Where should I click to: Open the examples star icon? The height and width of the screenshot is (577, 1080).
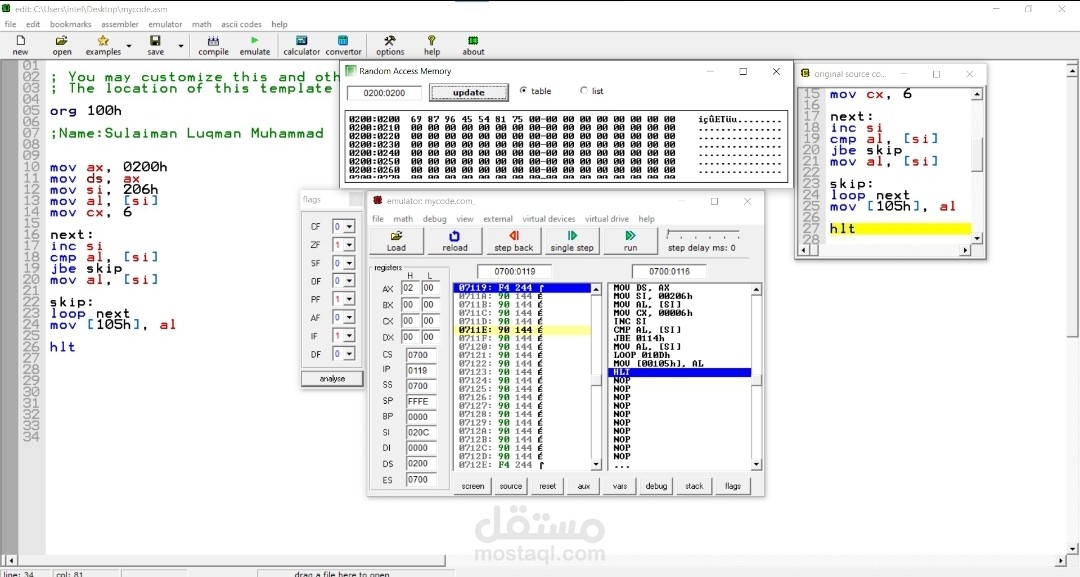point(103,45)
